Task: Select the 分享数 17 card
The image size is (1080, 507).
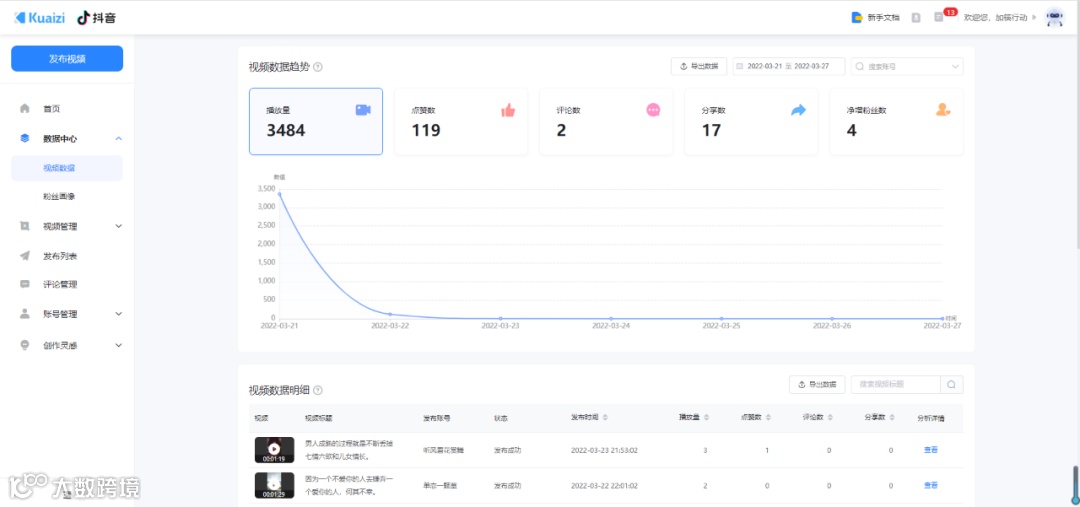Action: click(x=751, y=121)
